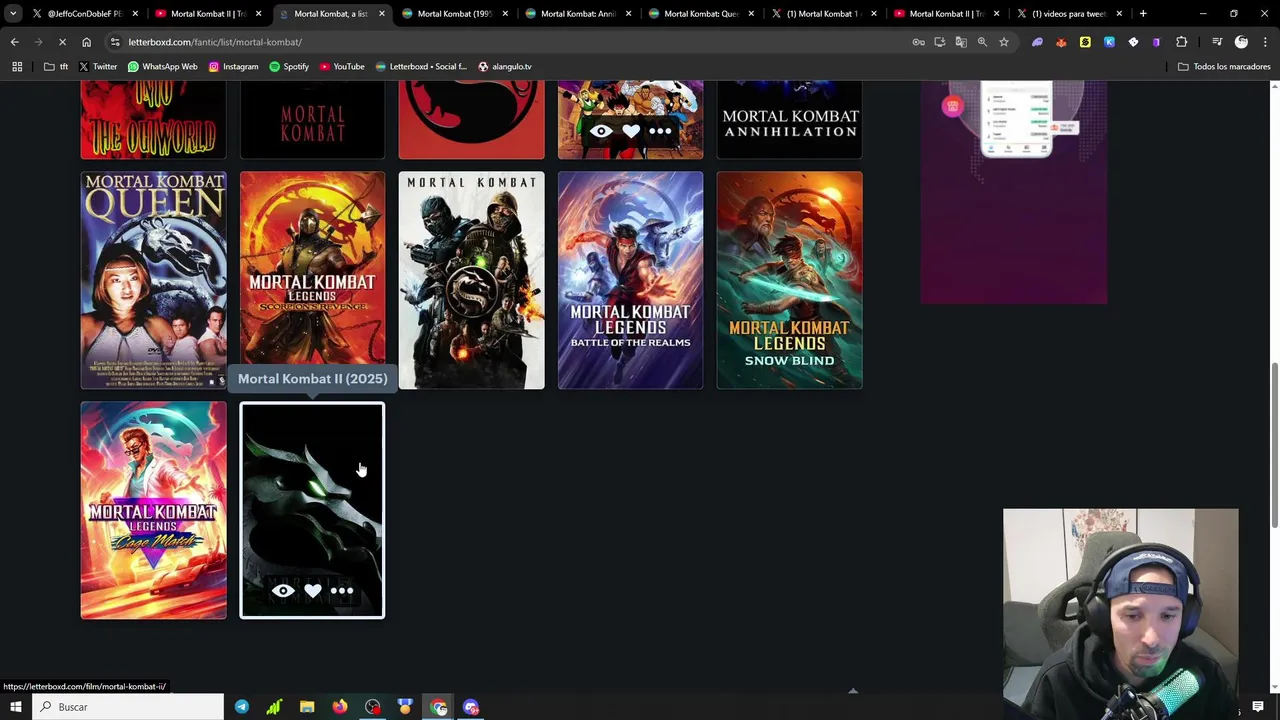Open the Mortal Kombat 2021 film poster
Screen dimensions: 1280x720
point(471,280)
